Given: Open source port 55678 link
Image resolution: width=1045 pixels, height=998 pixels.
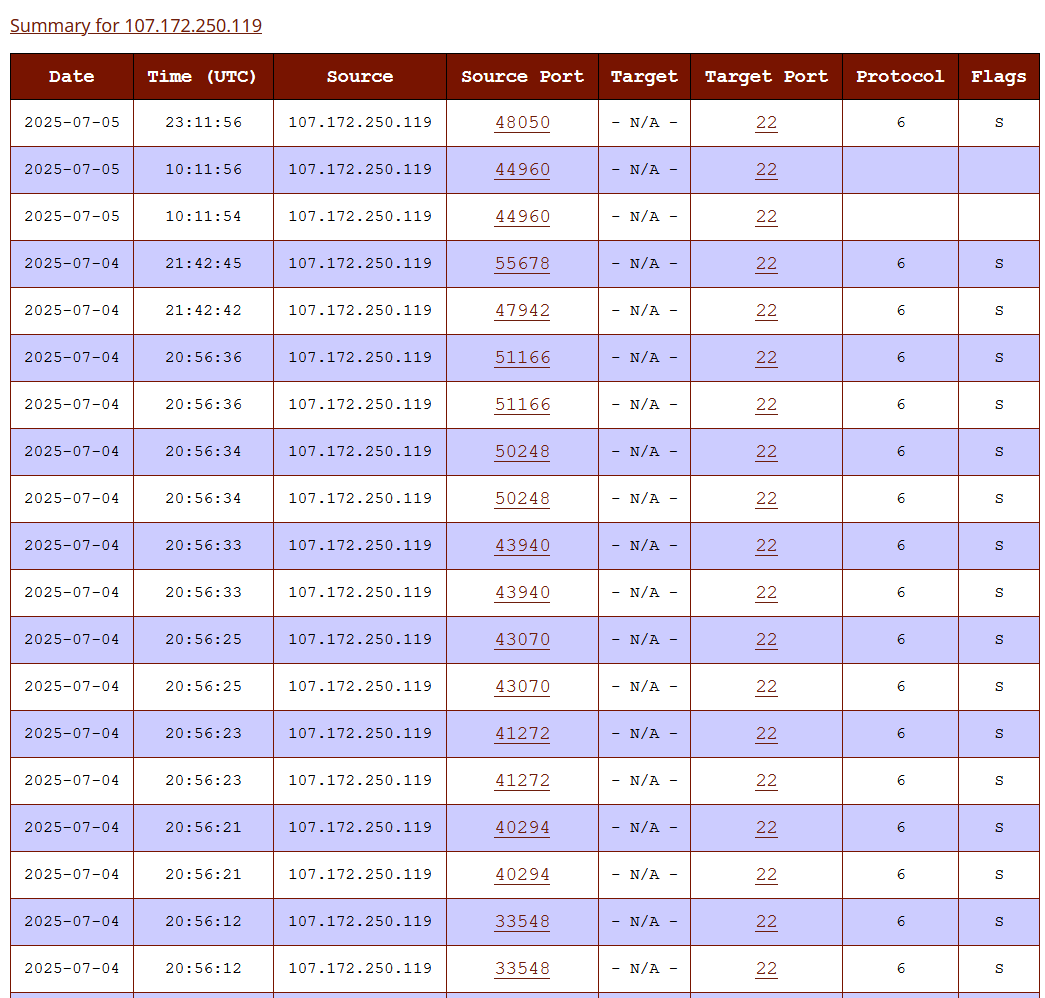Looking at the screenshot, I should click(x=522, y=263).
